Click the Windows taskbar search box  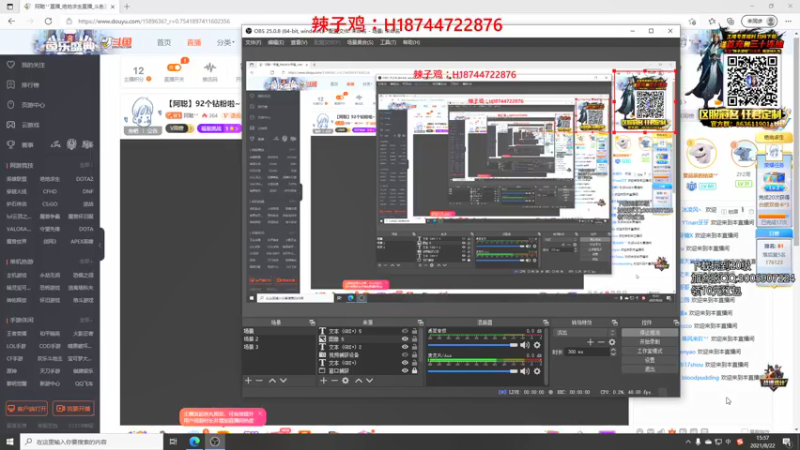tap(91, 442)
